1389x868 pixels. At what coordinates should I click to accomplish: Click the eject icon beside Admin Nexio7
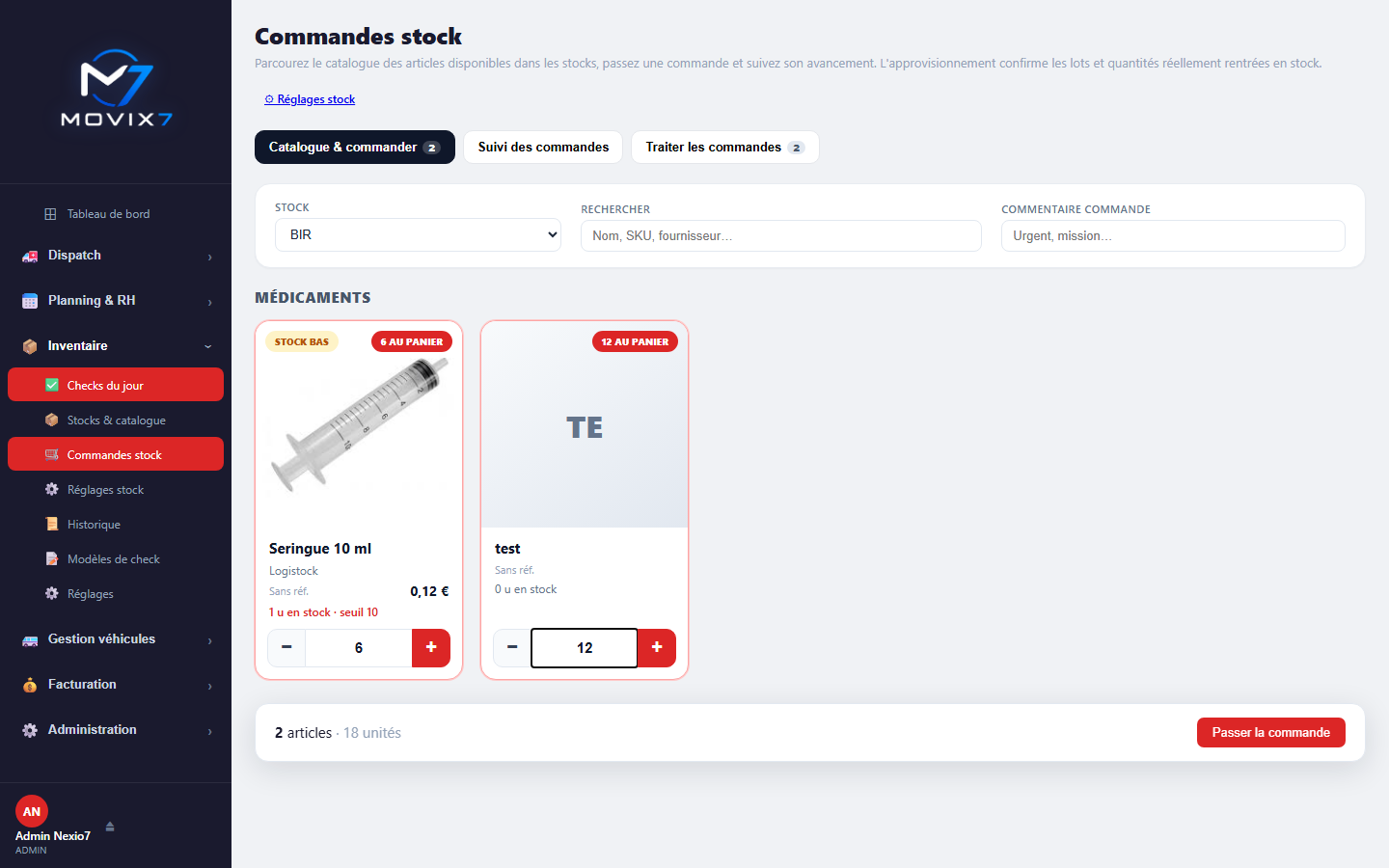click(110, 826)
